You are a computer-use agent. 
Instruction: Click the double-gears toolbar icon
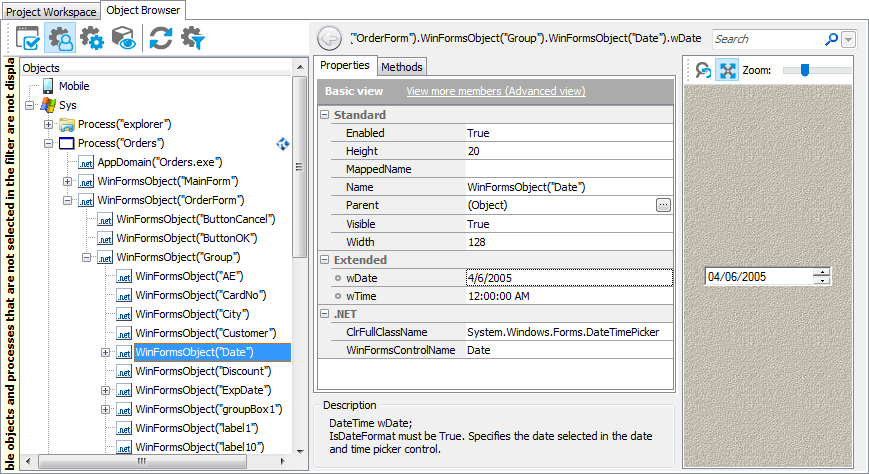point(92,39)
